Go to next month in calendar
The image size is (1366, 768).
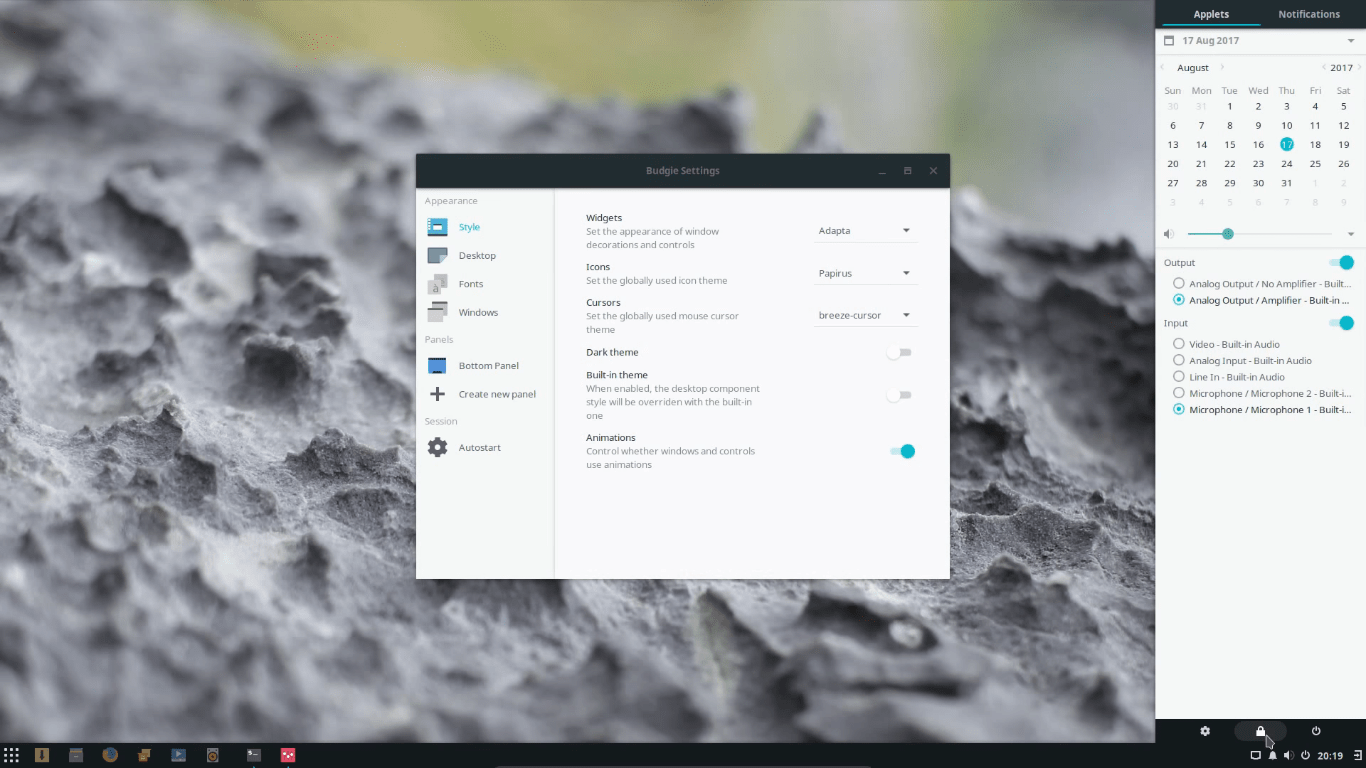[1222, 68]
